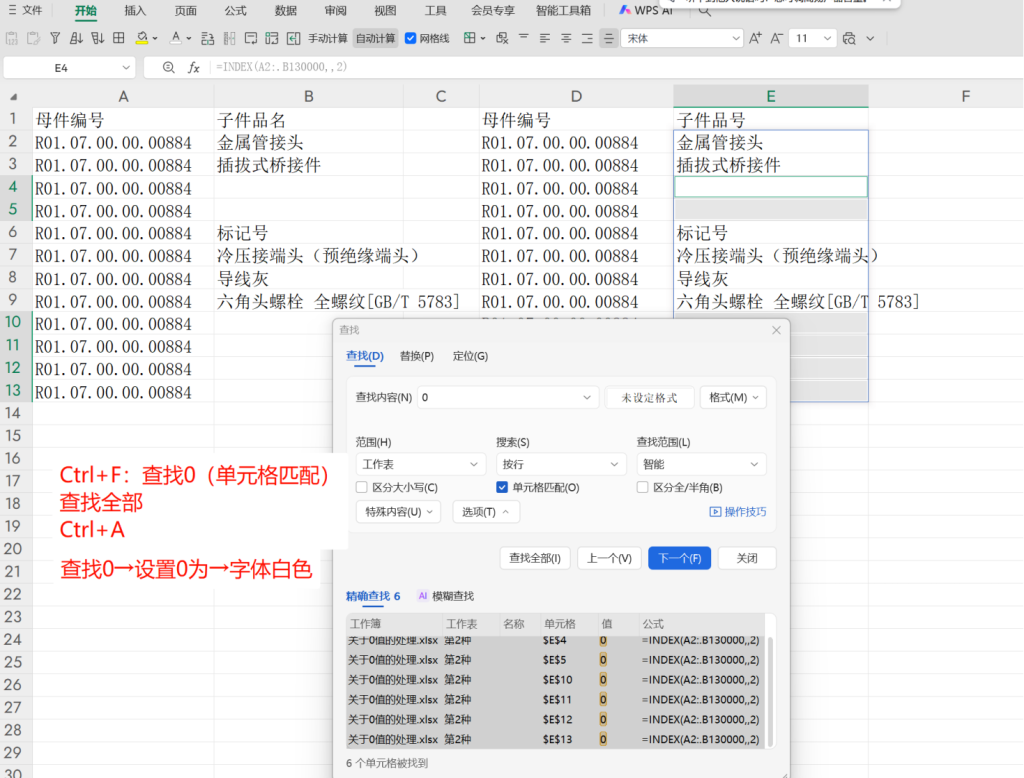Image resolution: width=1024 pixels, height=778 pixels.
Task: Open the name box dropdown next to E4
Action: pyautogui.click(x=125, y=67)
